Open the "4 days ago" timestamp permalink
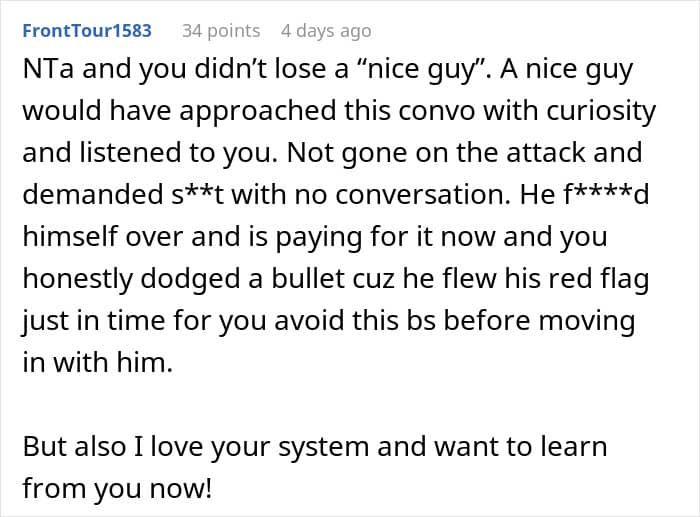700x517 pixels. point(326,31)
